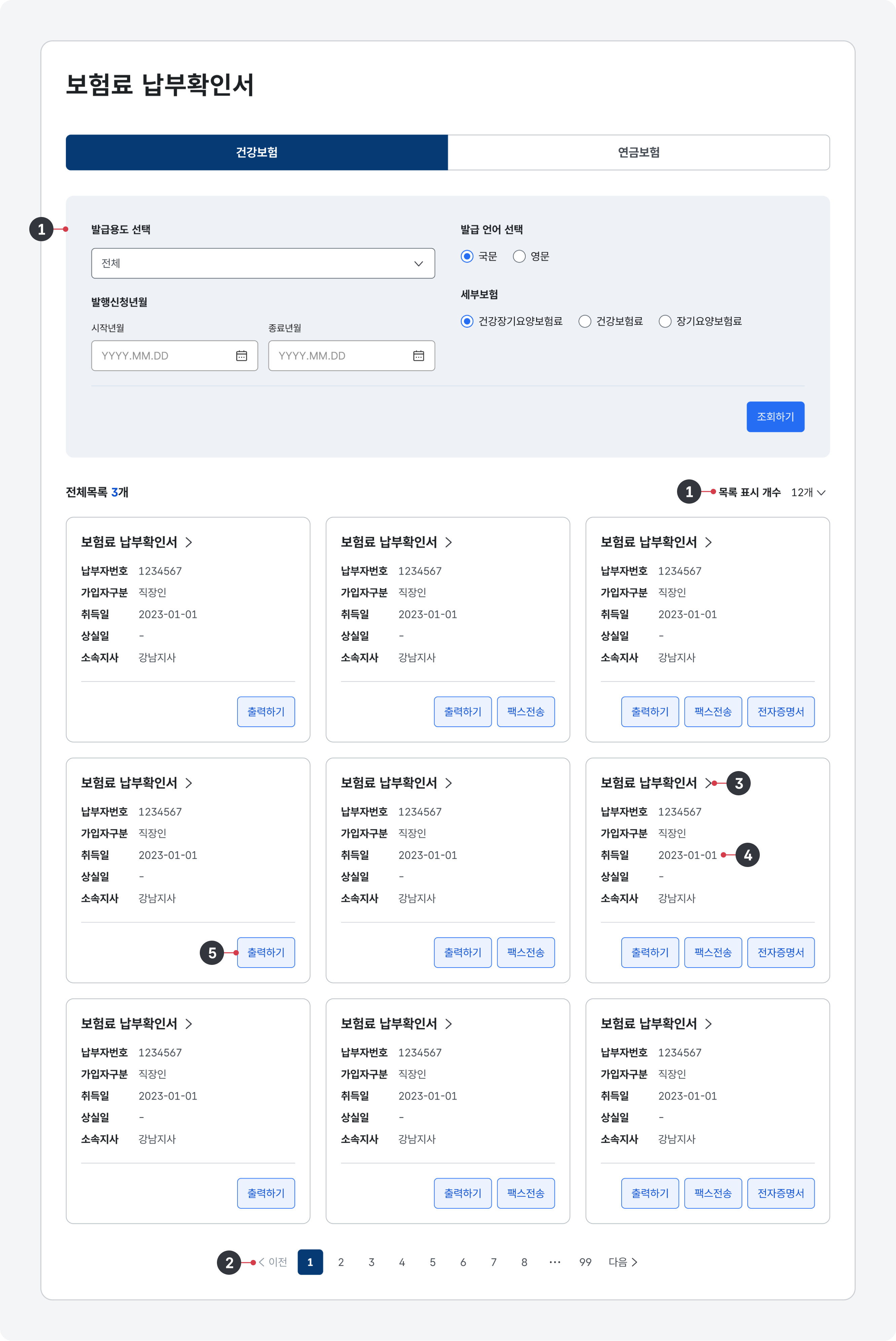Select the 영문 language radio button
Screen dimensions: 896x1341
pos(519,256)
